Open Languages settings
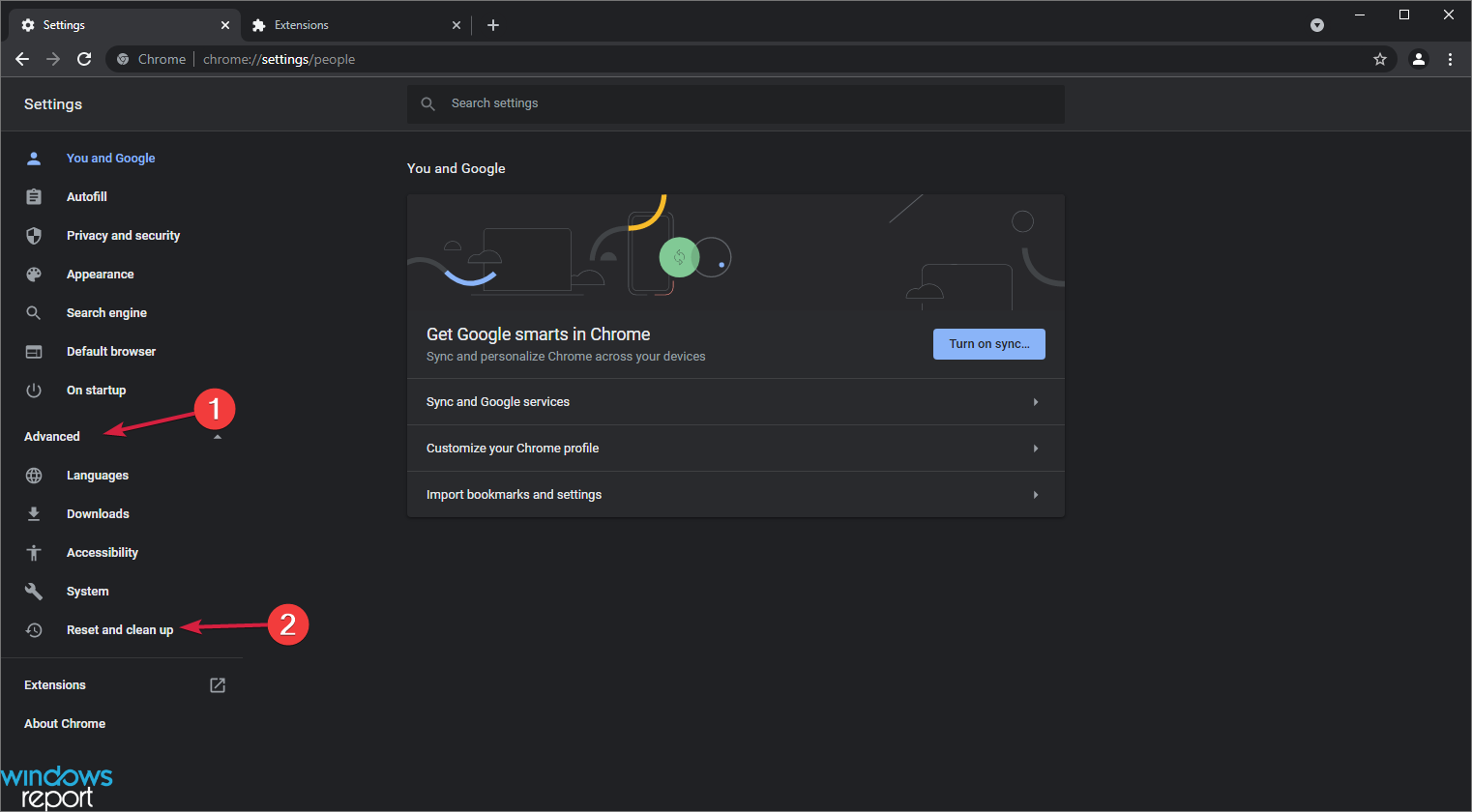Image resolution: width=1472 pixels, height=812 pixels. (x=97, y=475)
